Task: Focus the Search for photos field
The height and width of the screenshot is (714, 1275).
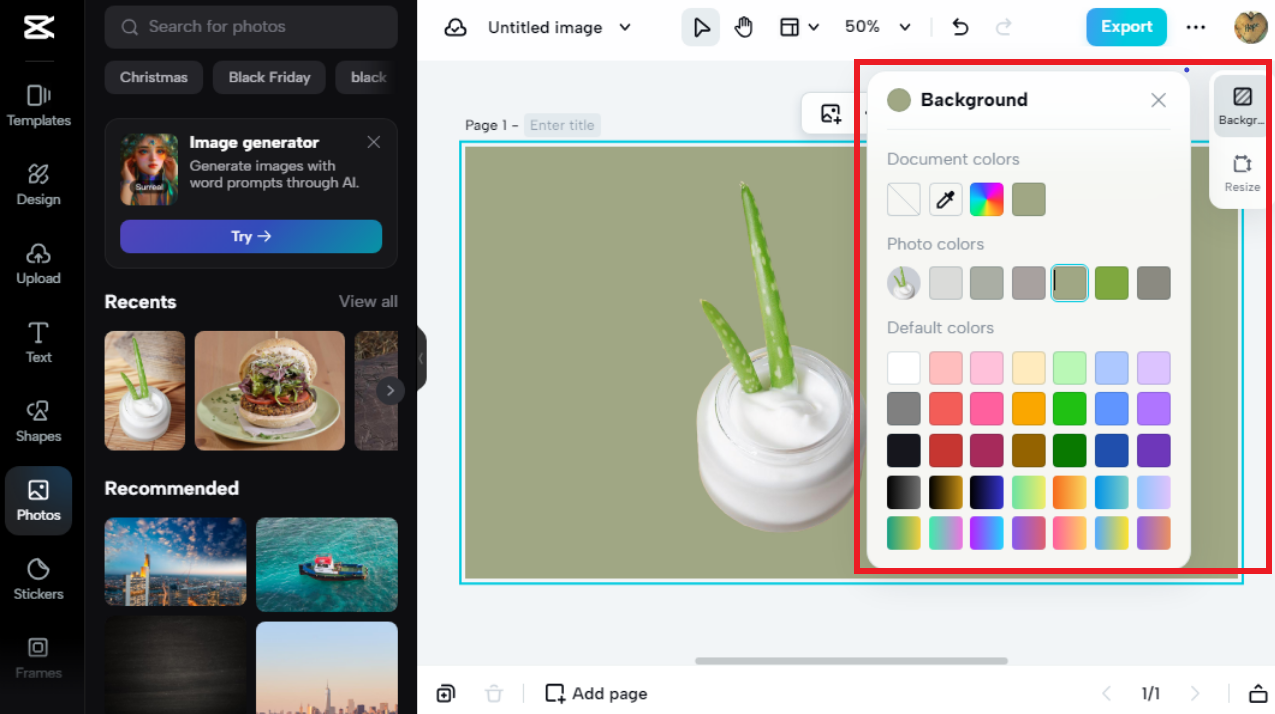Action: 251,27
